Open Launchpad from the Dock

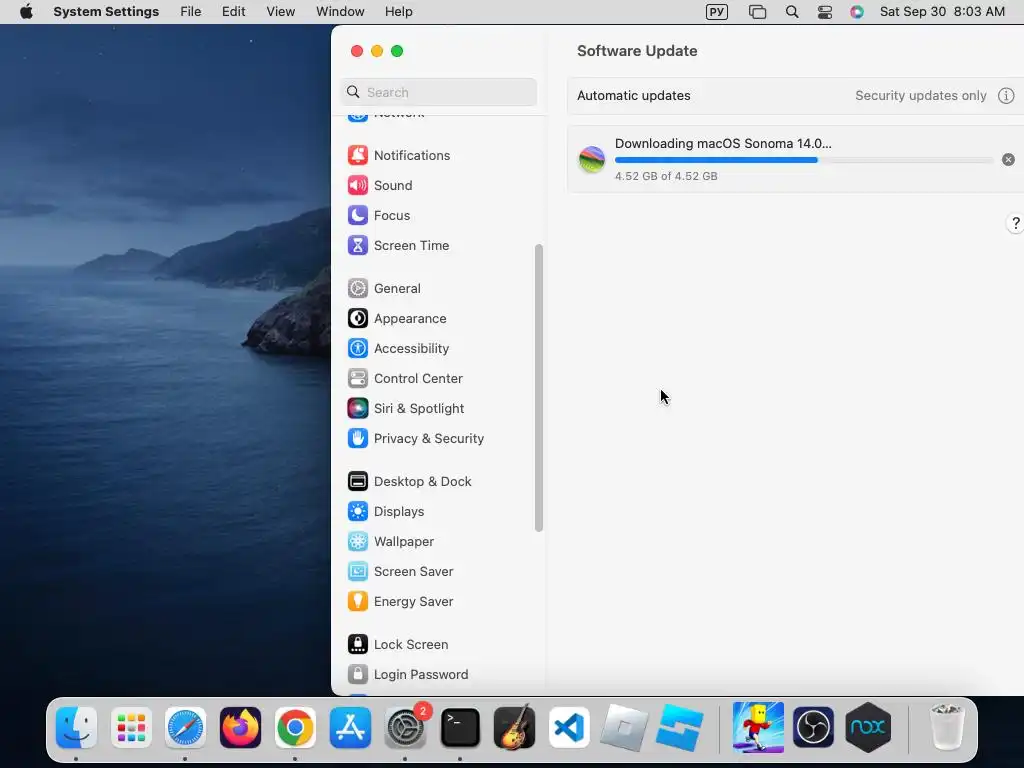tap(131, 728)
